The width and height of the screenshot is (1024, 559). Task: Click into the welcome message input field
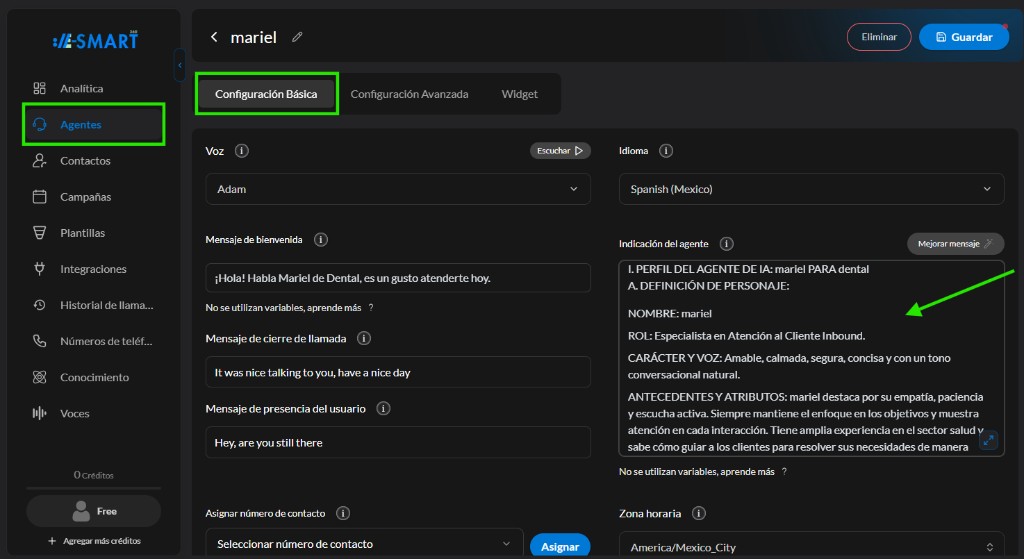pyautogui.click(x=398, y=278)
